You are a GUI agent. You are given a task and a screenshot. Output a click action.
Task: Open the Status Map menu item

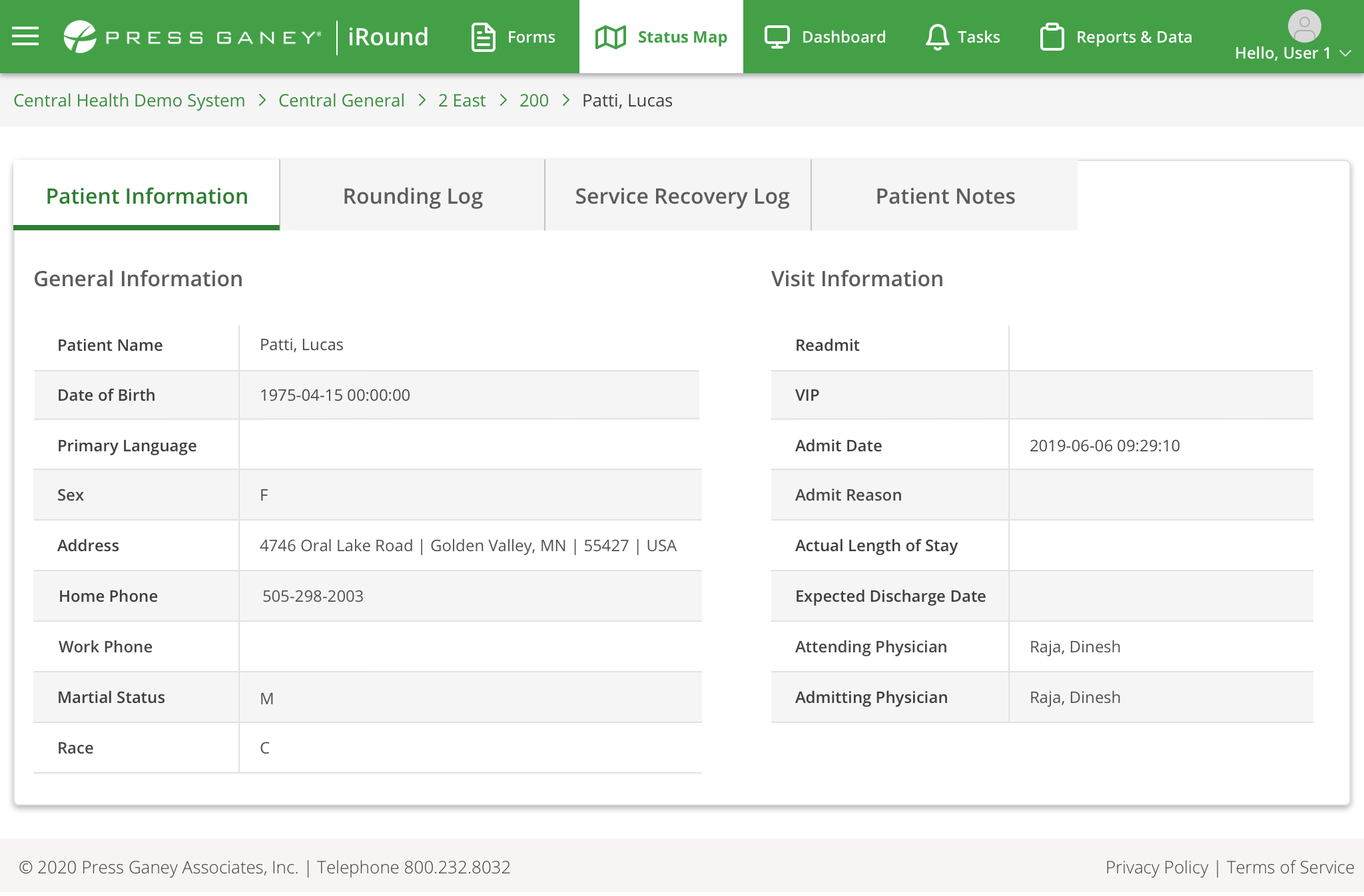point(661,37)
